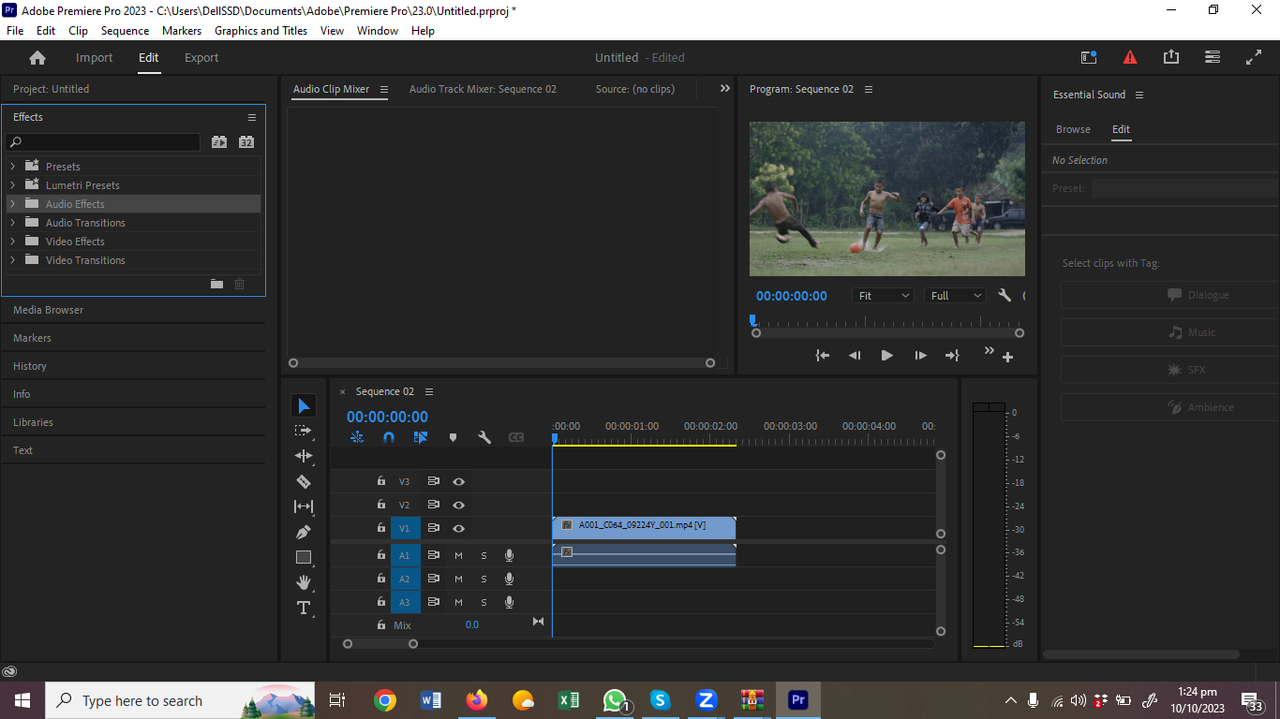Image resolution: width=1280 pixels, height=719 pixels.
Task: Lock video track V1
Action: tap(381, 528)
